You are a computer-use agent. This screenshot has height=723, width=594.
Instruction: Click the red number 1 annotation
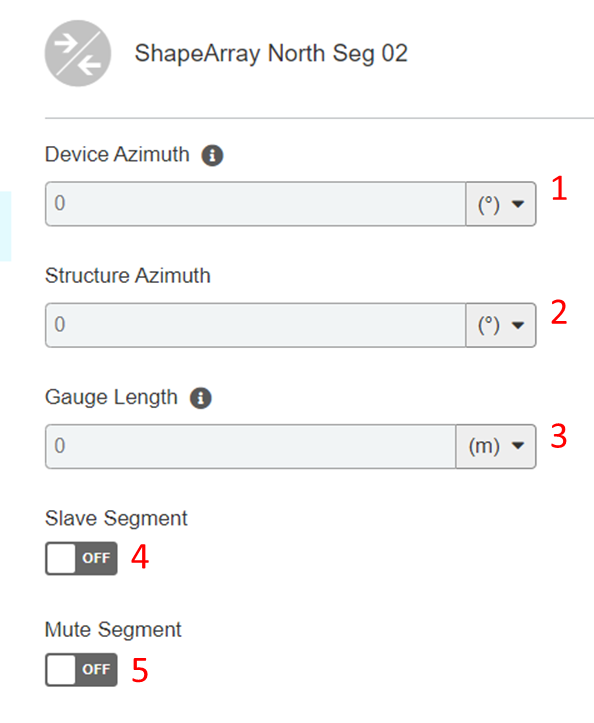[559, 188]
